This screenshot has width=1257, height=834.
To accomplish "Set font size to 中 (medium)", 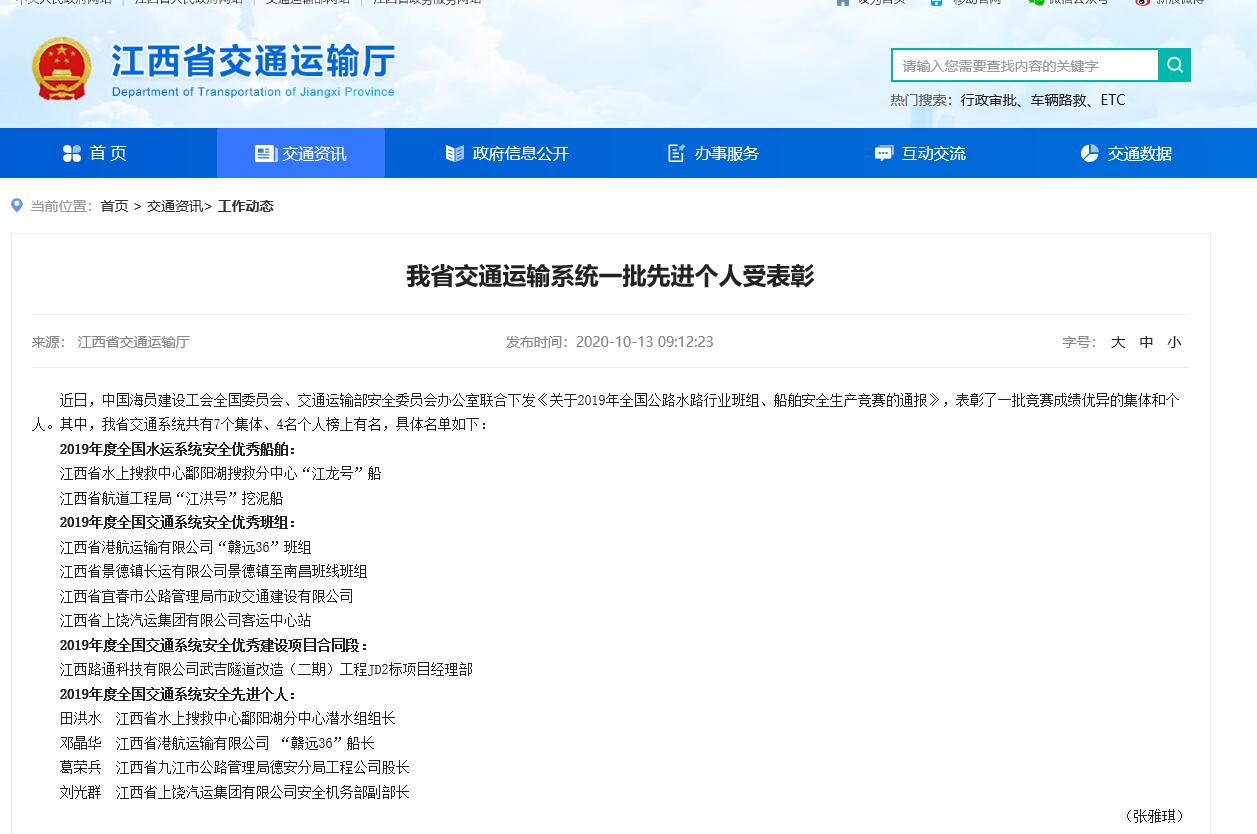I will 1146,342.
